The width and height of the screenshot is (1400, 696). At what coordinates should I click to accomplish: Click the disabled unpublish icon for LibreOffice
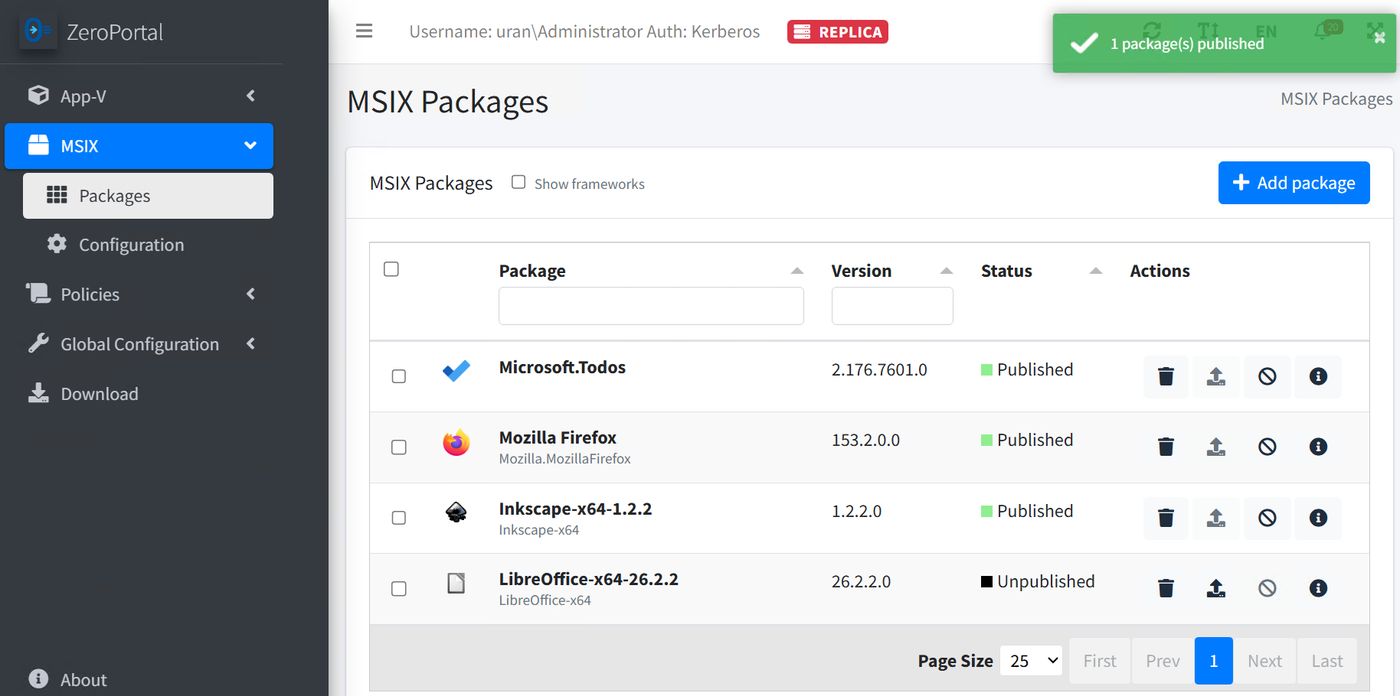tap(1267, 588)
